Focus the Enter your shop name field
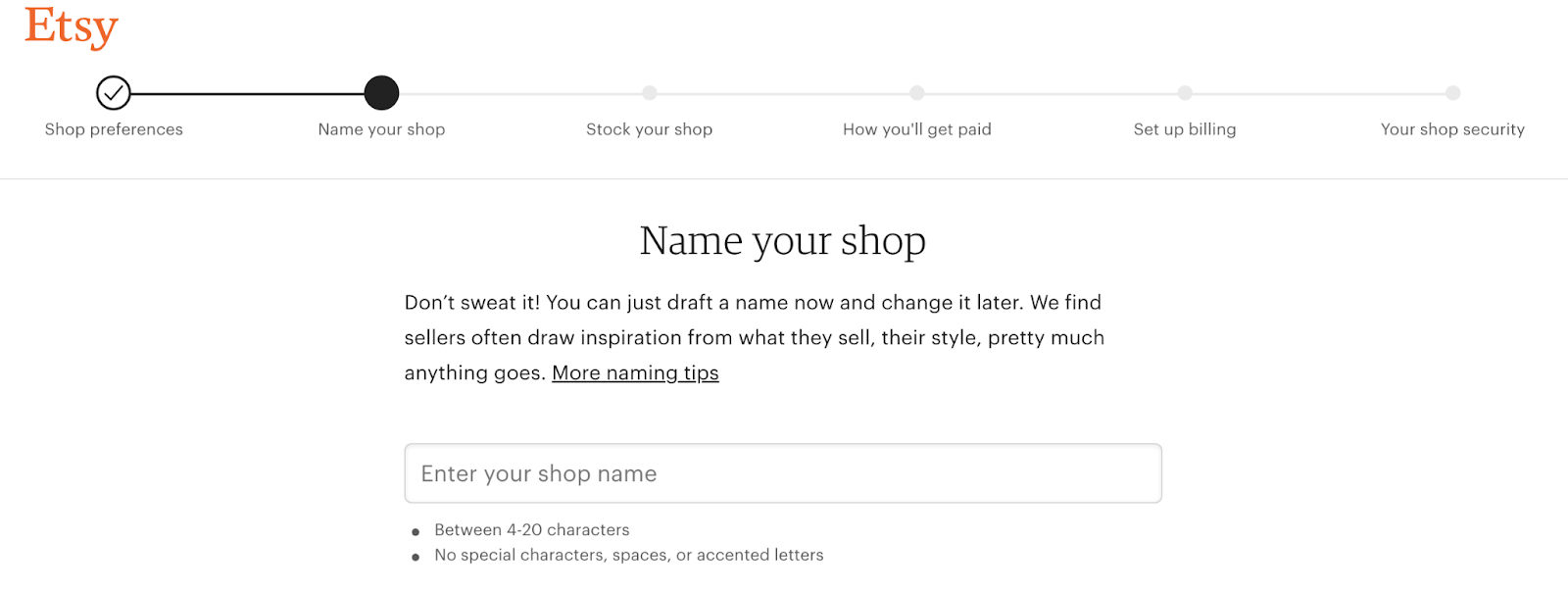The height and width of the screenshot is (591, 1568). point(783,473)
